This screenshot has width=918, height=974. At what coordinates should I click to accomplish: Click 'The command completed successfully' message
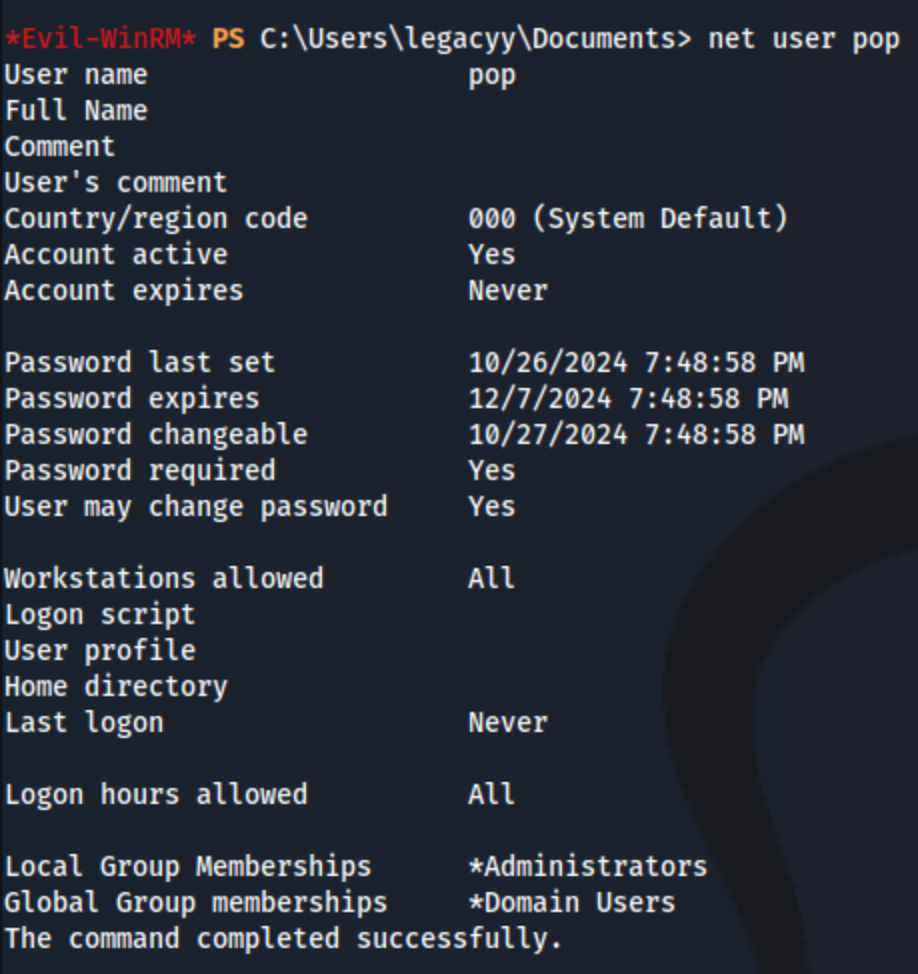point(283,940)
